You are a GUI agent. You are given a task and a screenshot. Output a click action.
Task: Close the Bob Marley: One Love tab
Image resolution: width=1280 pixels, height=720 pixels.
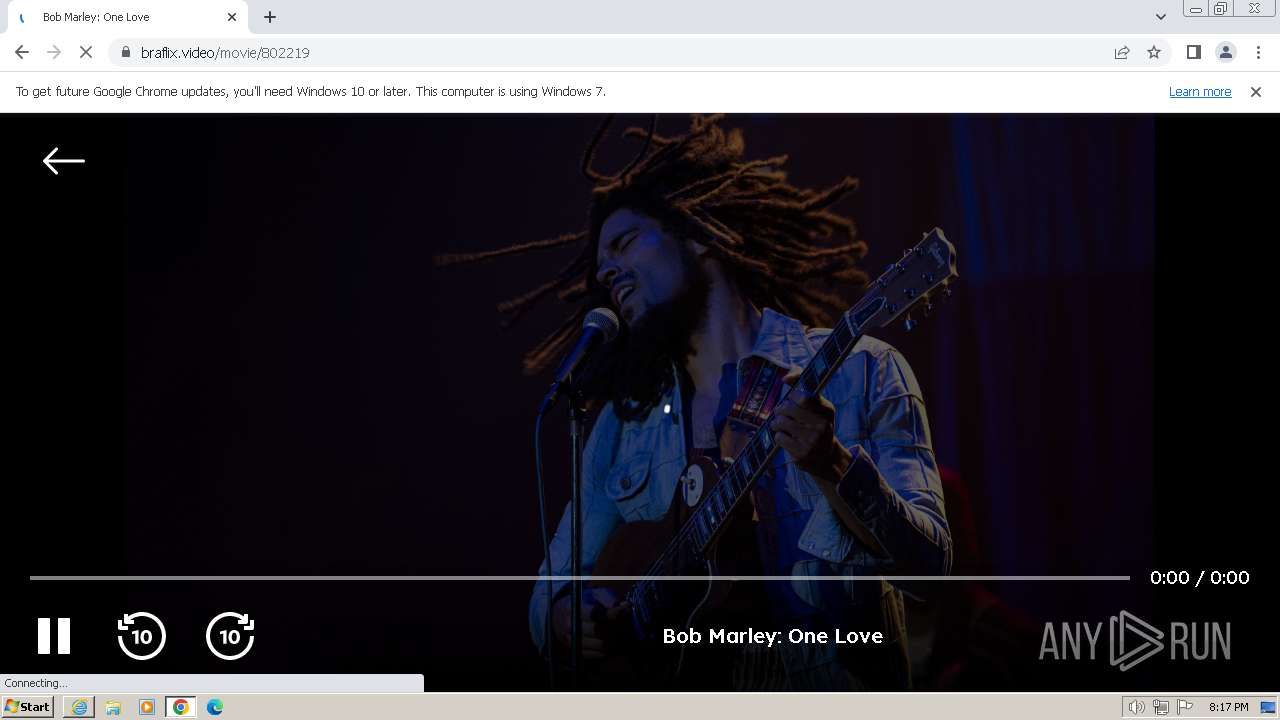pyautogui.click(x=232, y=17)
